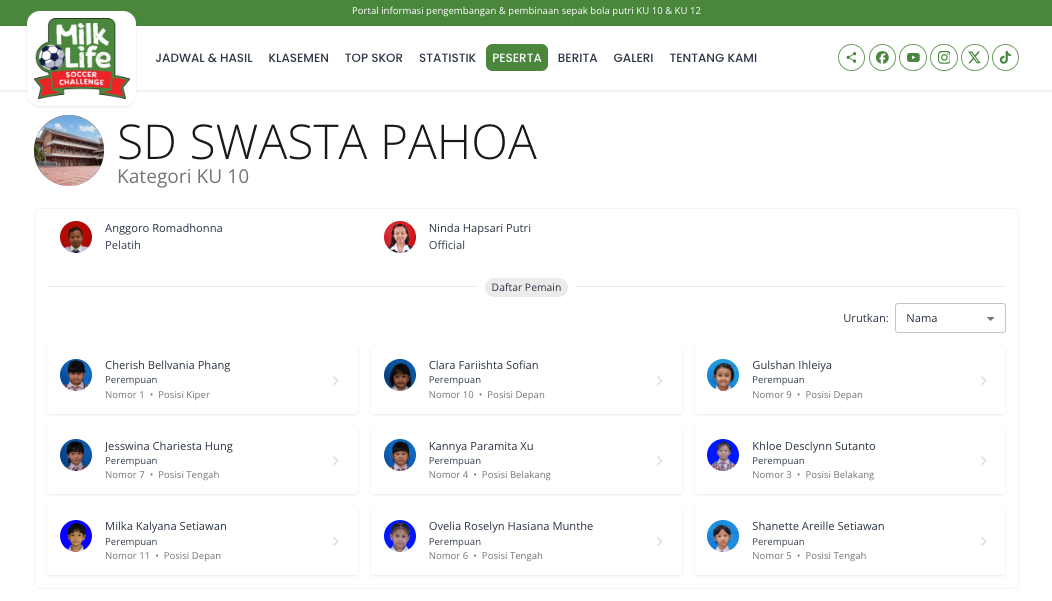Open the YouTube channel icon
Image resolution: width=1052 pixels, height=601 pixels.
(913, 58)
